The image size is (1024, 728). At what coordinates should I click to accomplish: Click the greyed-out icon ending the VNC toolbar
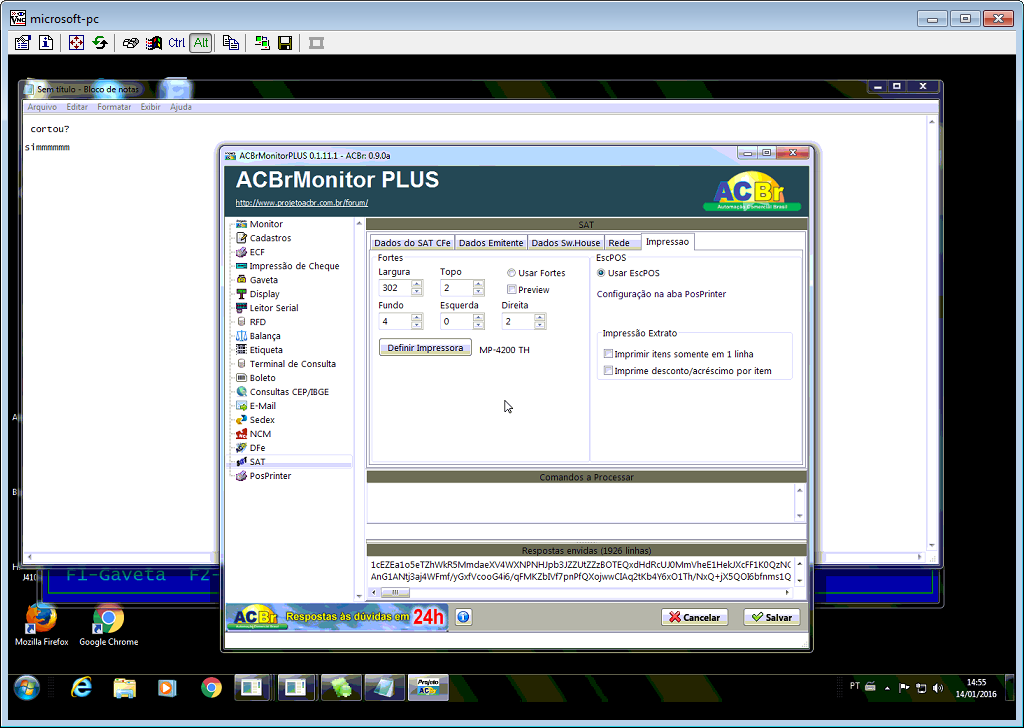[x=317, y=43]
